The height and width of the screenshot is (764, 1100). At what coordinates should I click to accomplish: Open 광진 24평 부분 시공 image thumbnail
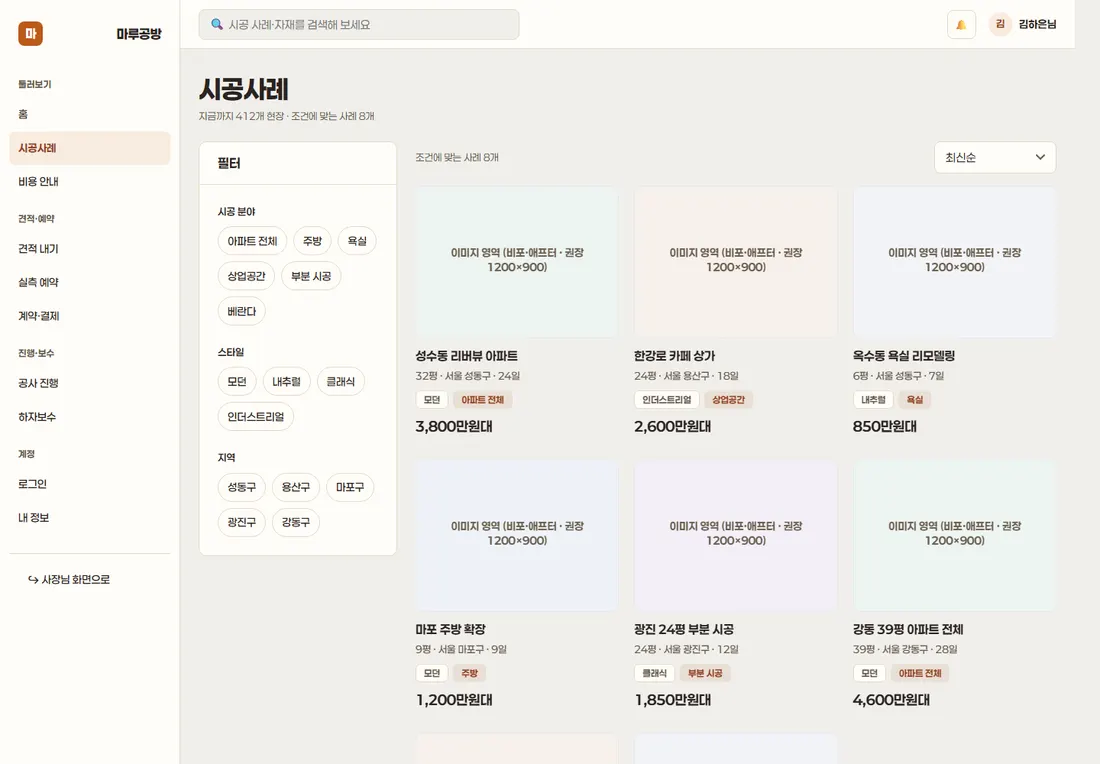tap(736, 535)
